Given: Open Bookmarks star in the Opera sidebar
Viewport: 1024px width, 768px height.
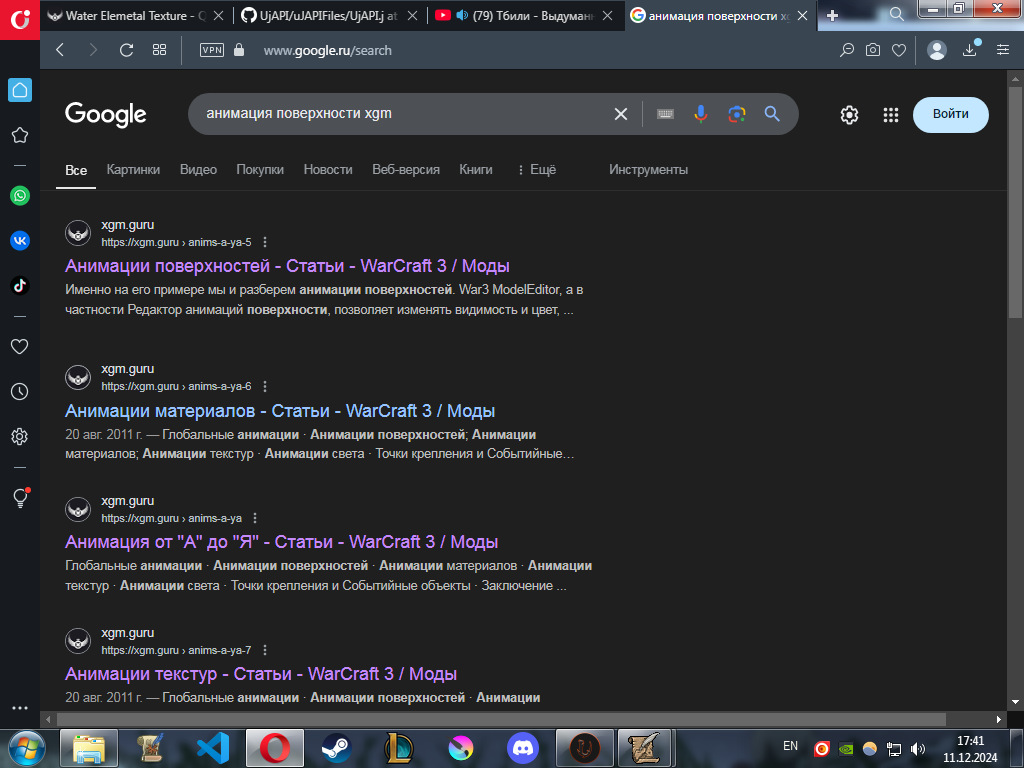Looking at the screenshot, I should (x=20, y=135).
